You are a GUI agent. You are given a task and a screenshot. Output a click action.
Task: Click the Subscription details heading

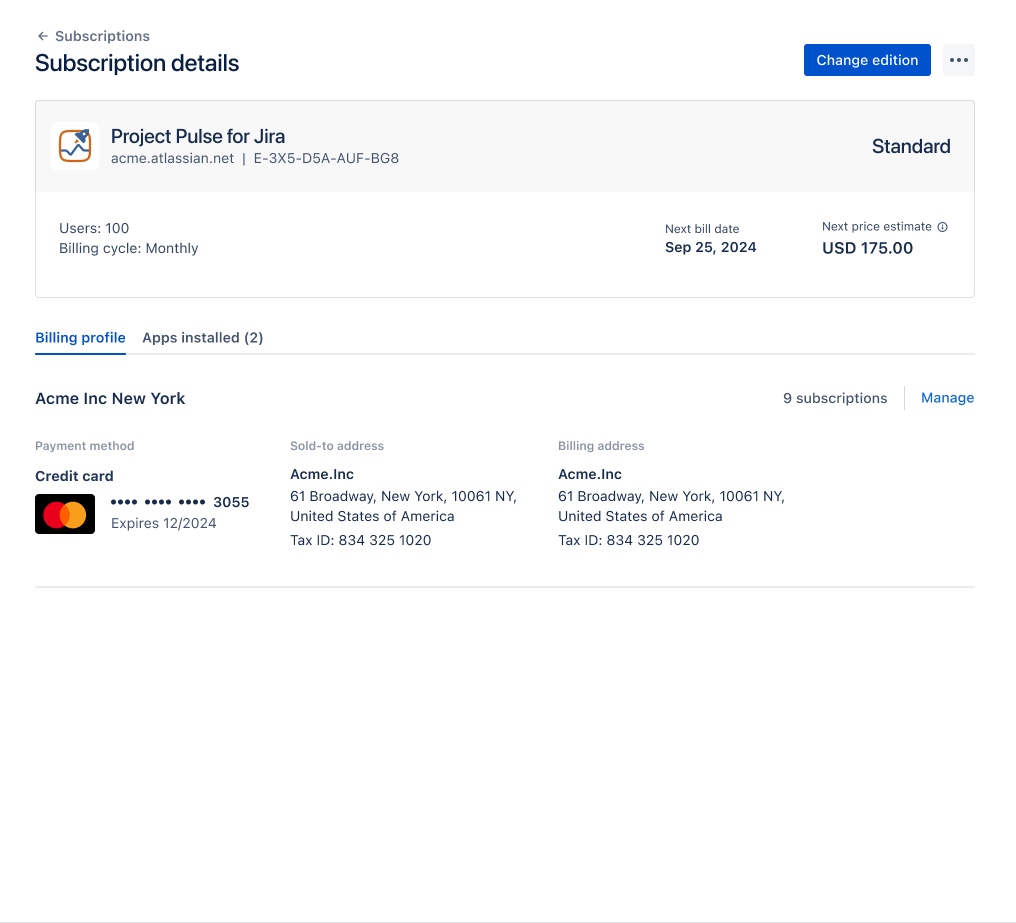point(137,64)
